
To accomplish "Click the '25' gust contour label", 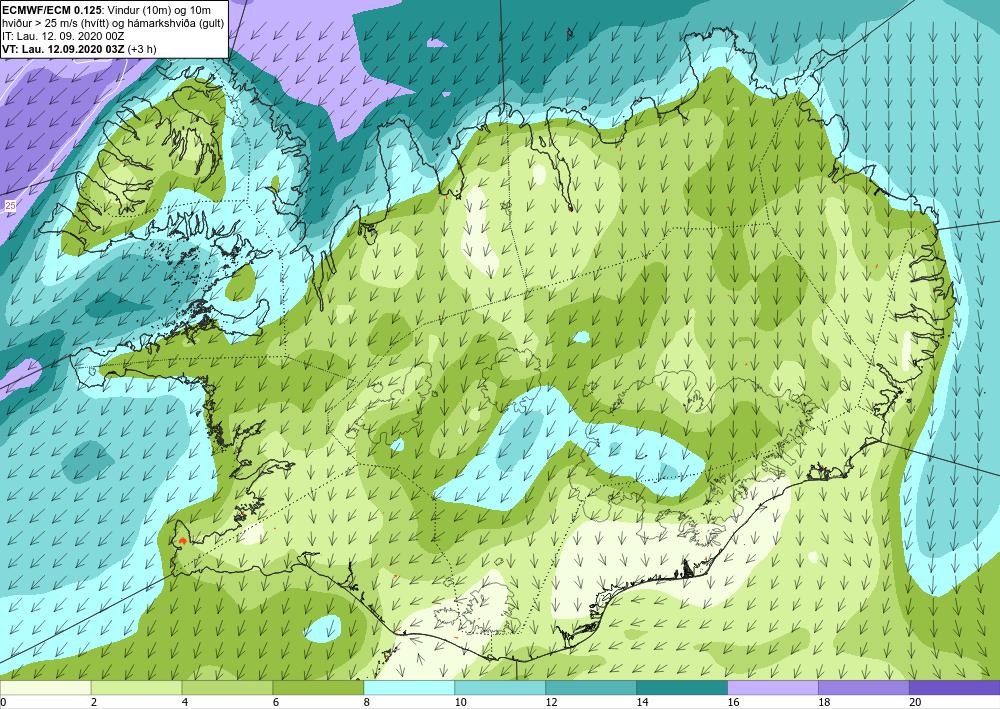I will (10, 205).
